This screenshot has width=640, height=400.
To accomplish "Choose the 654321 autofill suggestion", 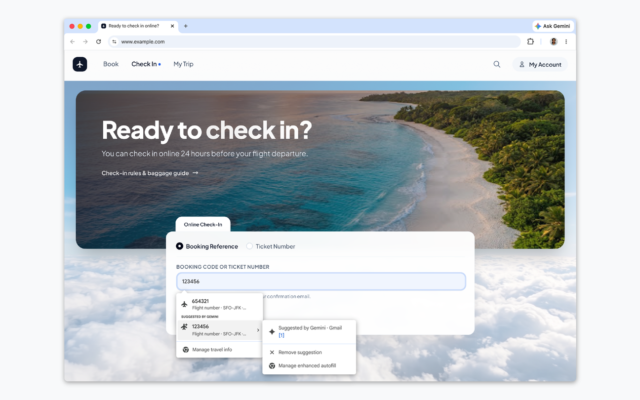I will [x=220, y=304].
